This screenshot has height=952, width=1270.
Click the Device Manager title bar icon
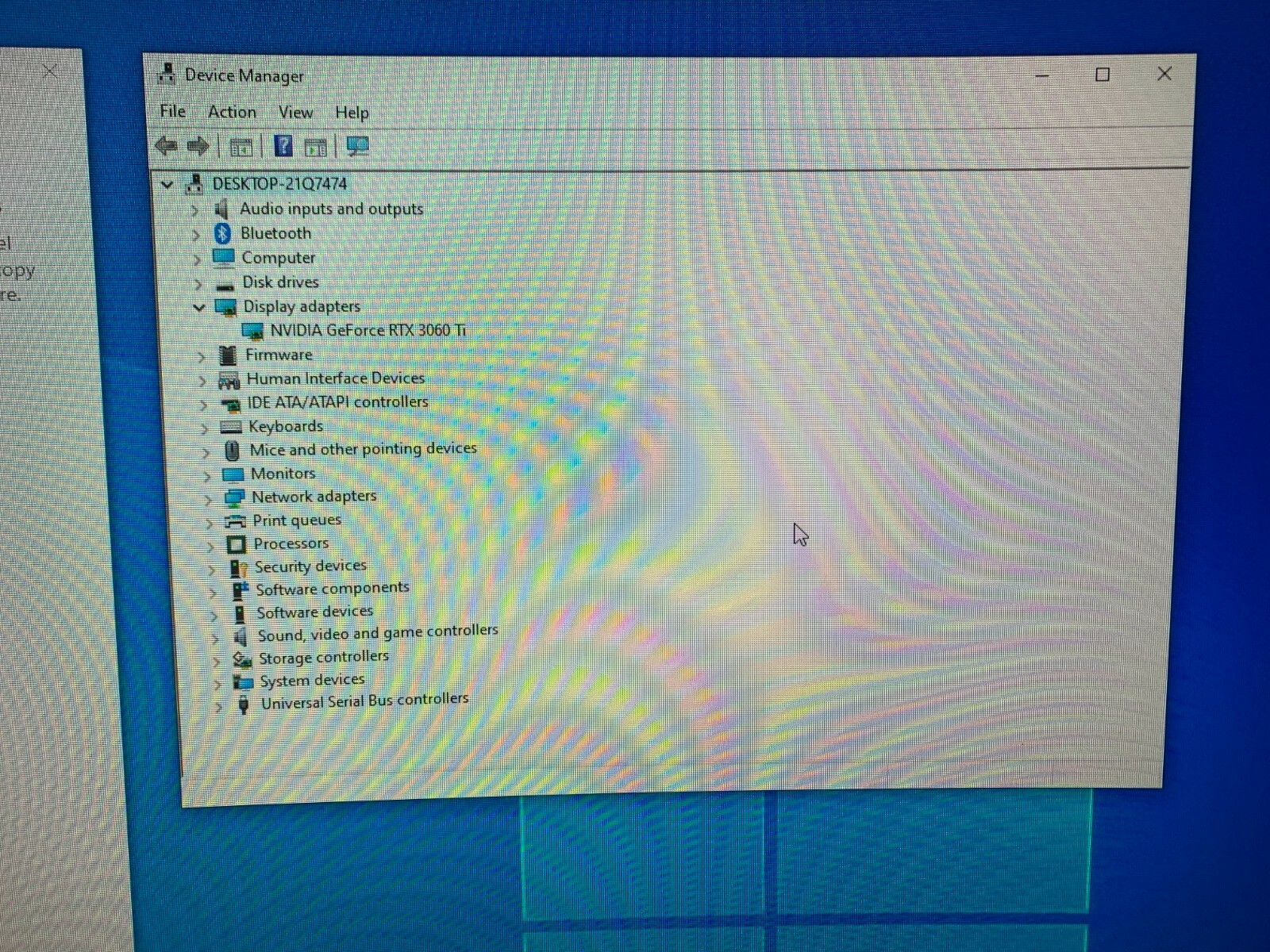tap(167, 74)
